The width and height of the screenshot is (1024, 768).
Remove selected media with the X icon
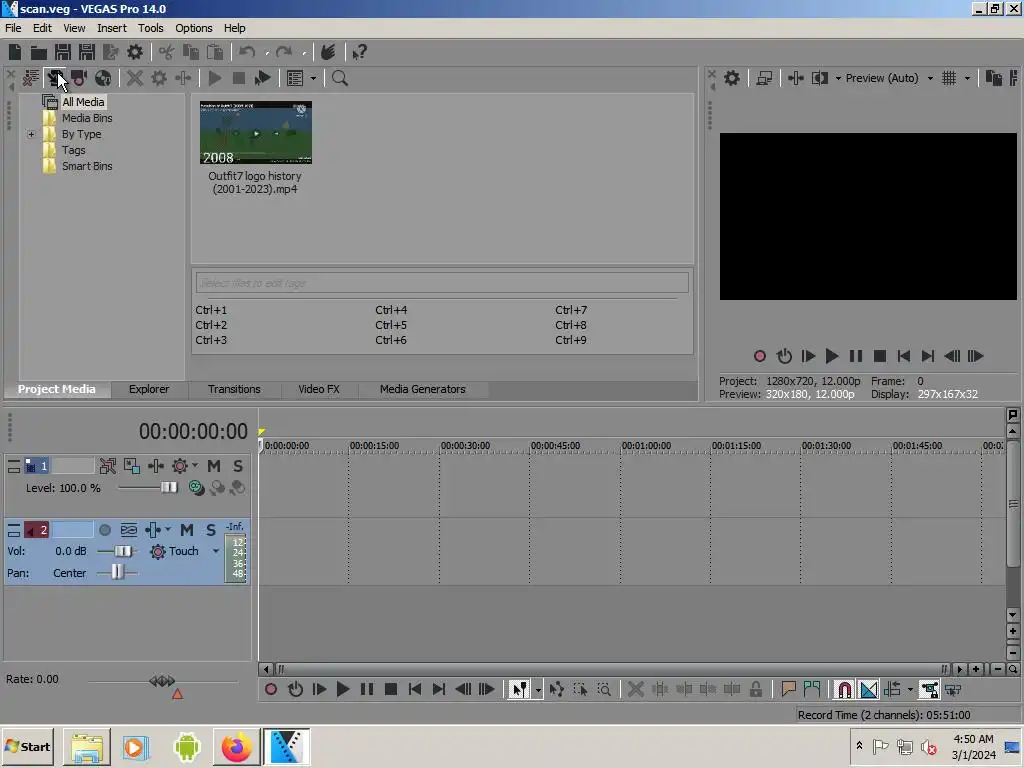pos(135,78)
